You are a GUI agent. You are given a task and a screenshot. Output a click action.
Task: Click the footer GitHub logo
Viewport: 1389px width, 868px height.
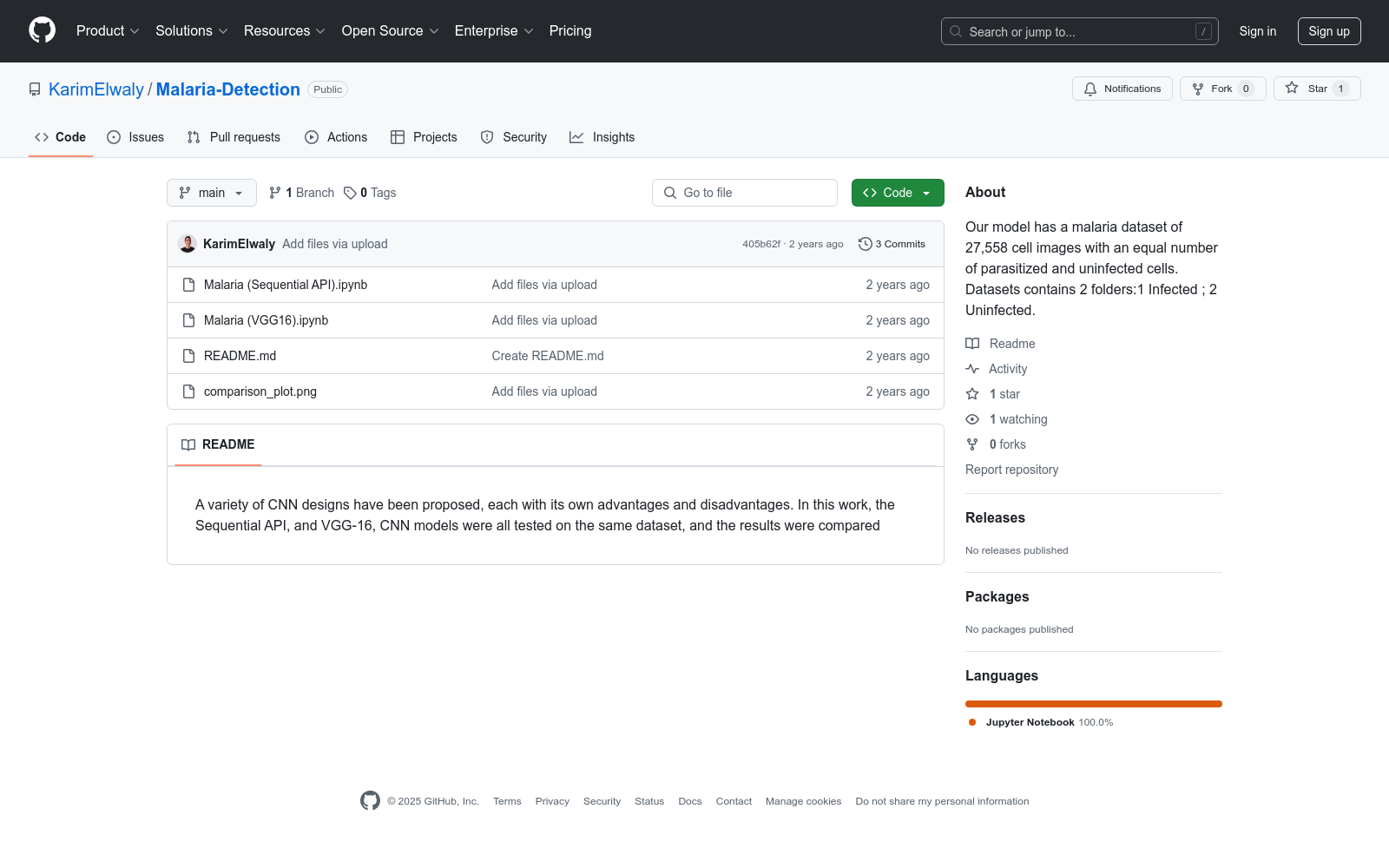pos(370,800)
